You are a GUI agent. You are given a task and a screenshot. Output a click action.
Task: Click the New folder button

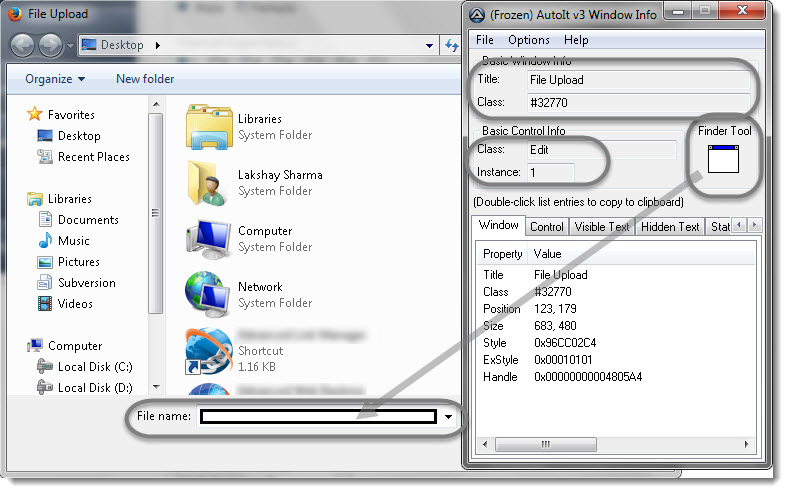tap(145, 79)
